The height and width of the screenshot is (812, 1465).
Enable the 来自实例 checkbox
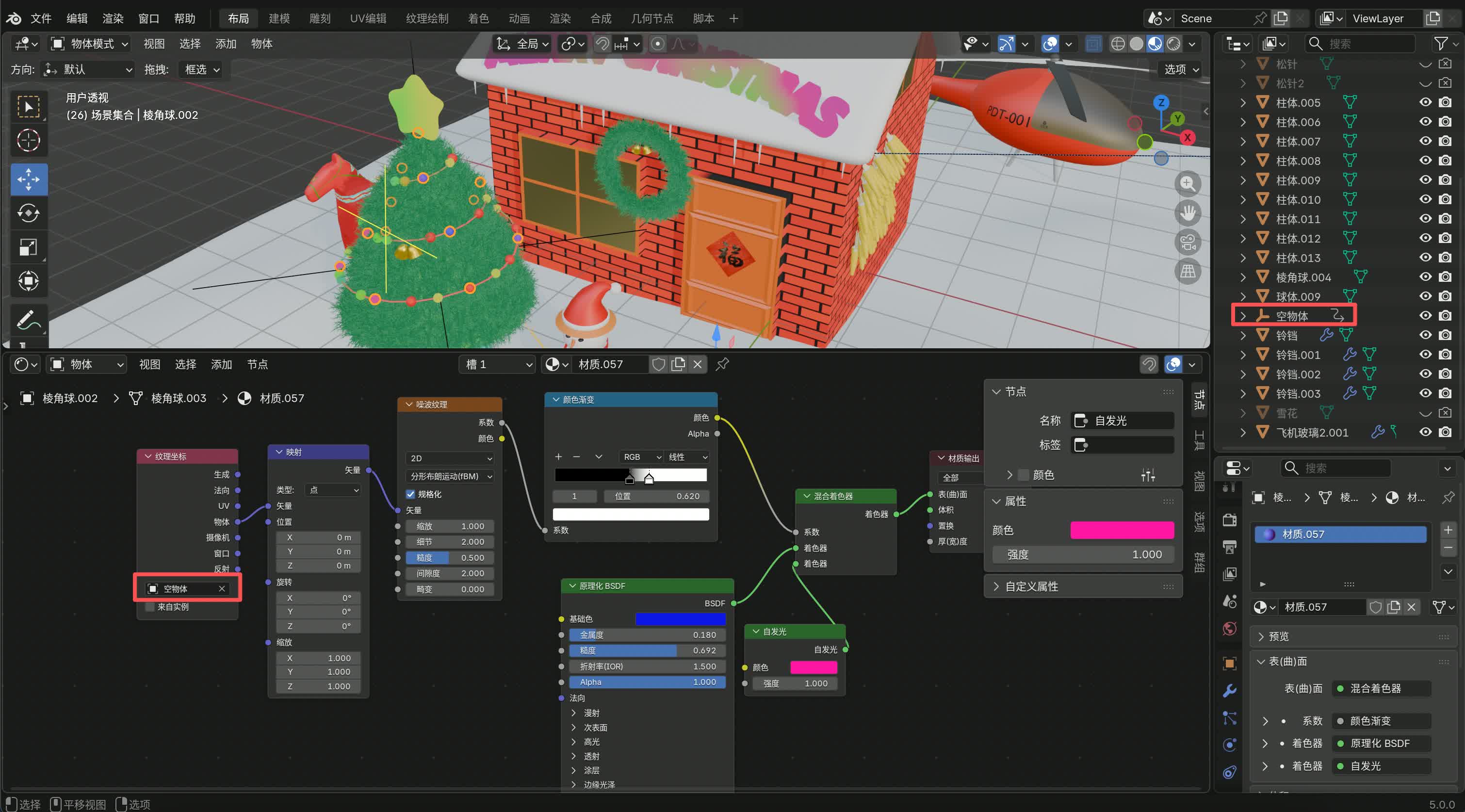[x=150, y=607]
